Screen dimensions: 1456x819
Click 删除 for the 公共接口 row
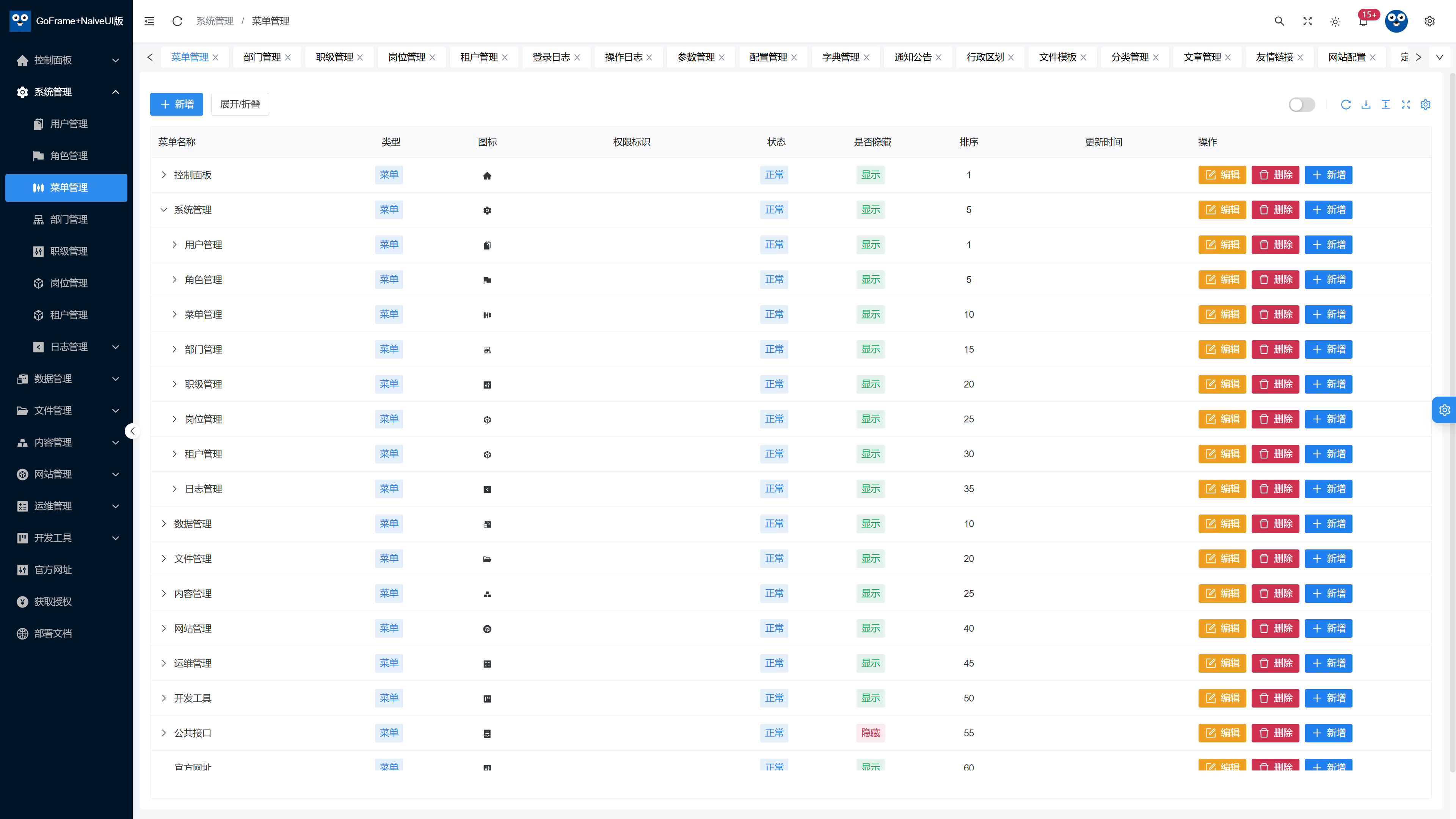[1275, 733]
